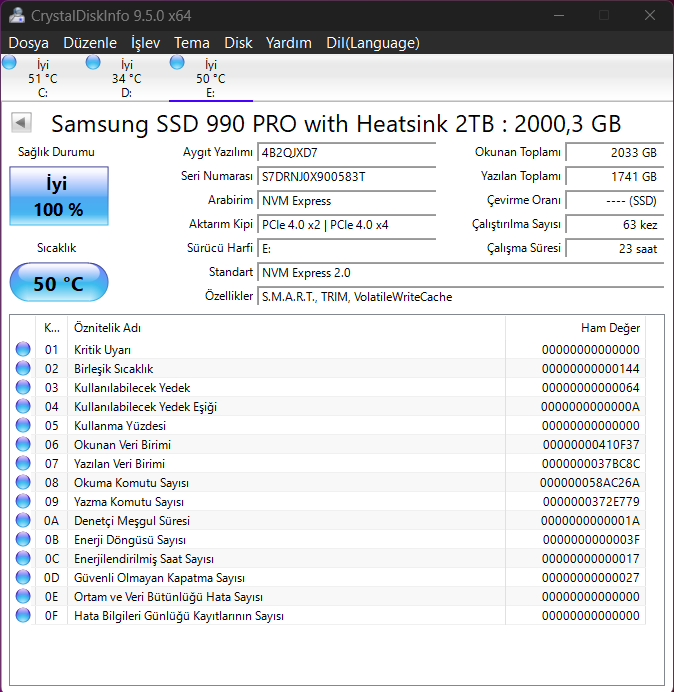Screen dimensions: 674x692
Task: Click raw value 0000000372E779
Action: click(x=591, y=501)
